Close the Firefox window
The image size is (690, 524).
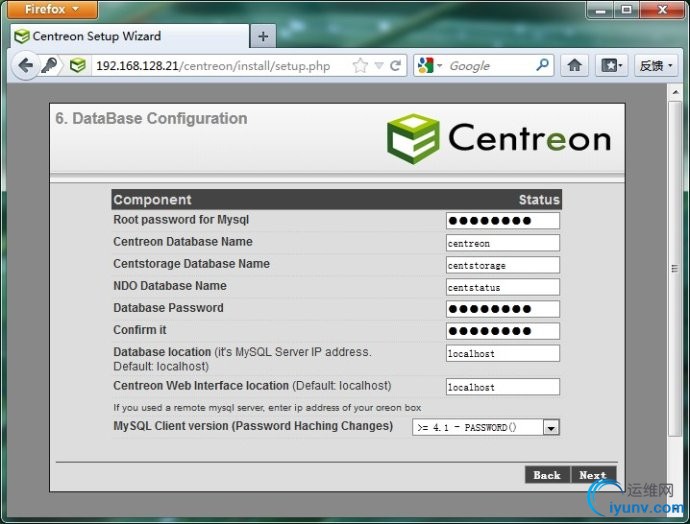click(x=662, y=10)
